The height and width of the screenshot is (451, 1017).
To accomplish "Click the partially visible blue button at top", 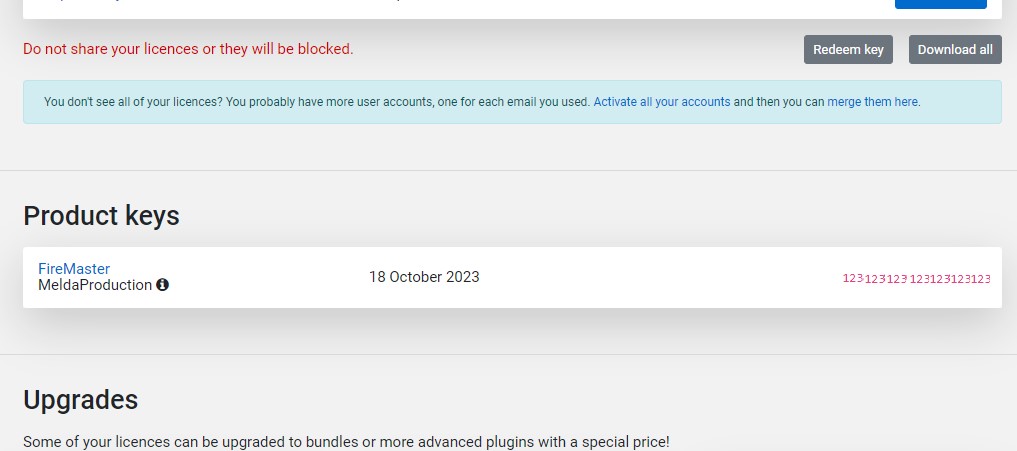I will coord(940,4).
